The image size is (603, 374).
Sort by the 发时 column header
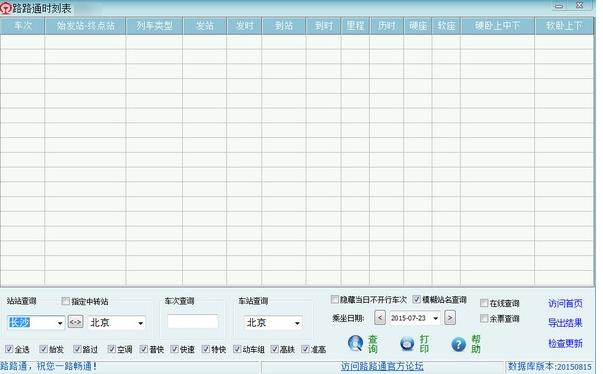coord(244,26)
